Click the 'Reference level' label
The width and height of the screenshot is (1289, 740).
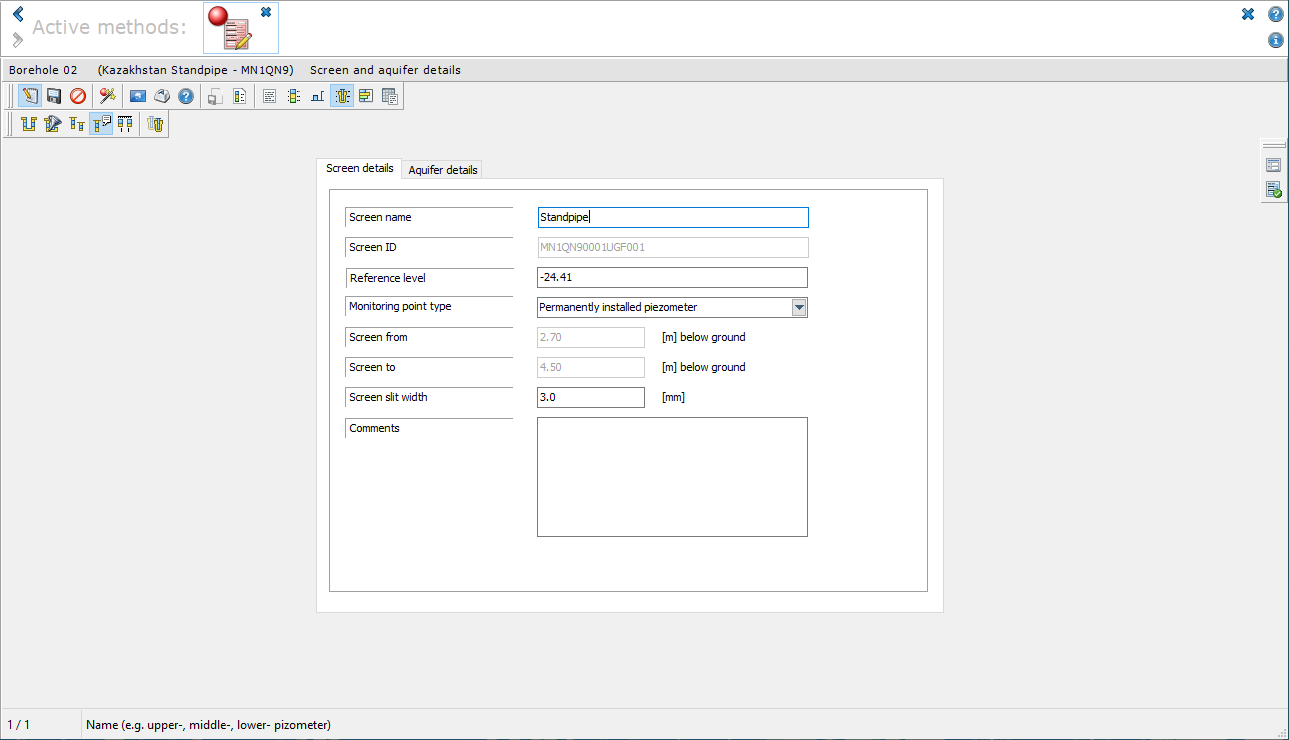click(x=387, y=277)
